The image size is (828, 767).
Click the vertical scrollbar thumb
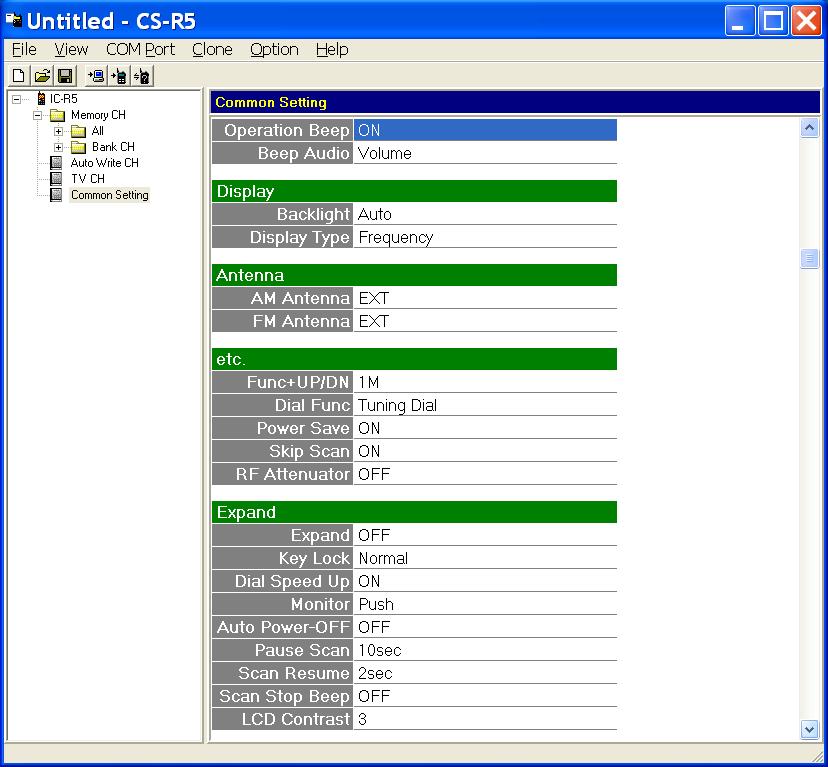coord(809,258)
